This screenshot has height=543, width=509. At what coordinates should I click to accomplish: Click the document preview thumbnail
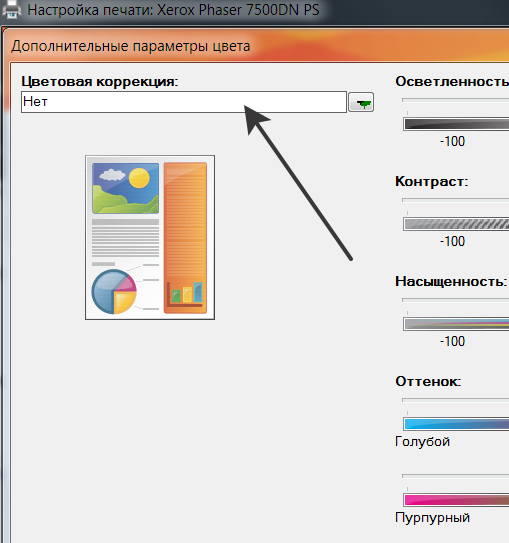point(150,237)
